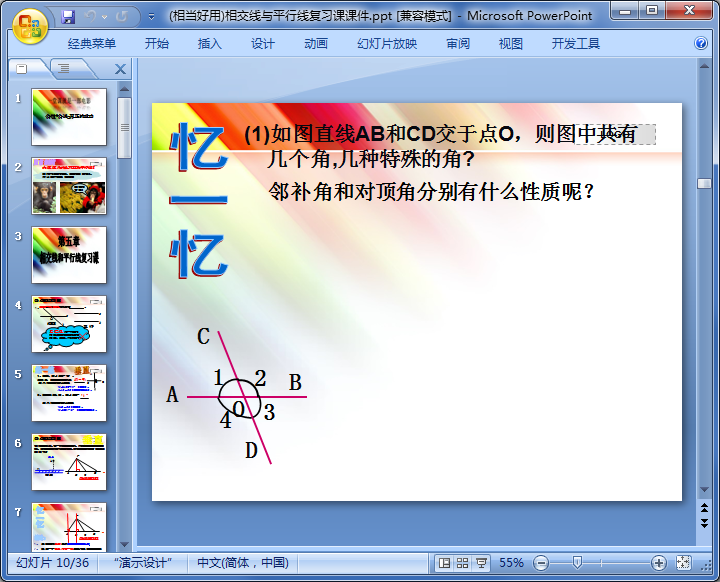
Task: Open the 设计 ribbon tab
Action: [263, 44]
